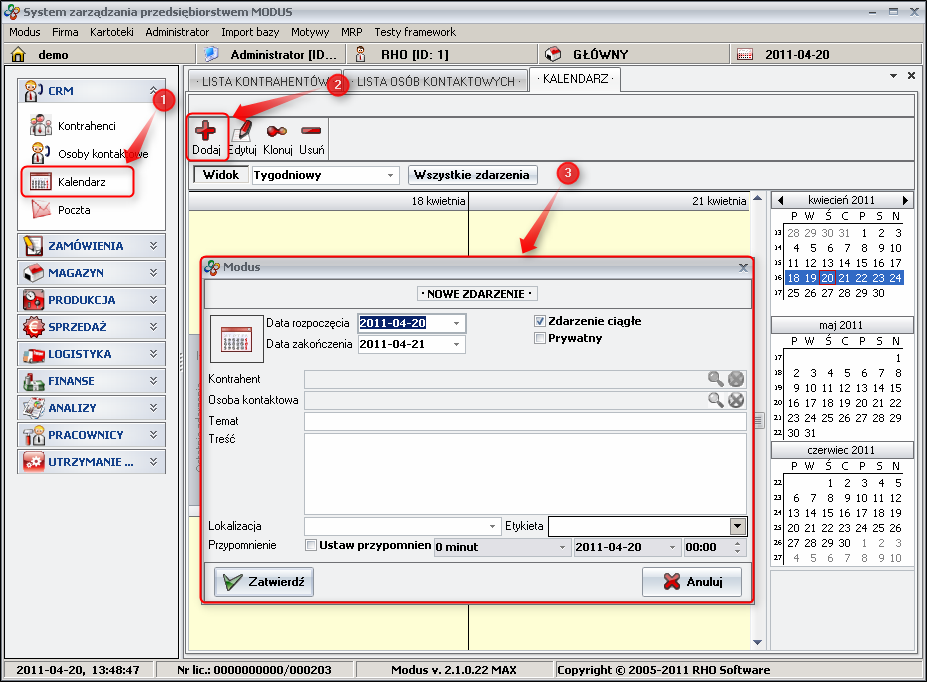The image size is (927, 682).
Task: Toggle the Zdarzenie ciągłe checkbox
Action: pyautogui.click(x=540, y=322)
